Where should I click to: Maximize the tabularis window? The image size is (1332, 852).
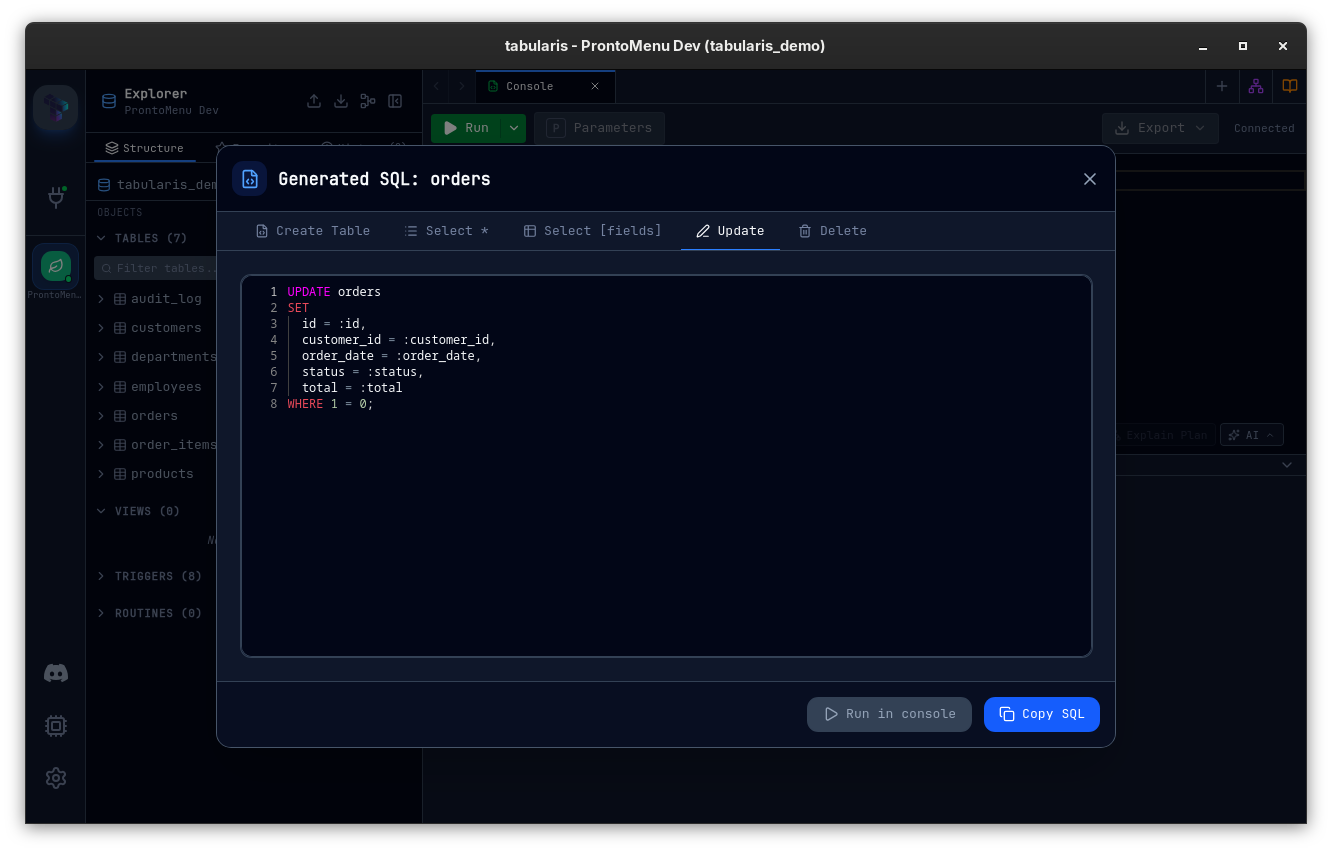pyautogui.click(x=1243, y=46)
